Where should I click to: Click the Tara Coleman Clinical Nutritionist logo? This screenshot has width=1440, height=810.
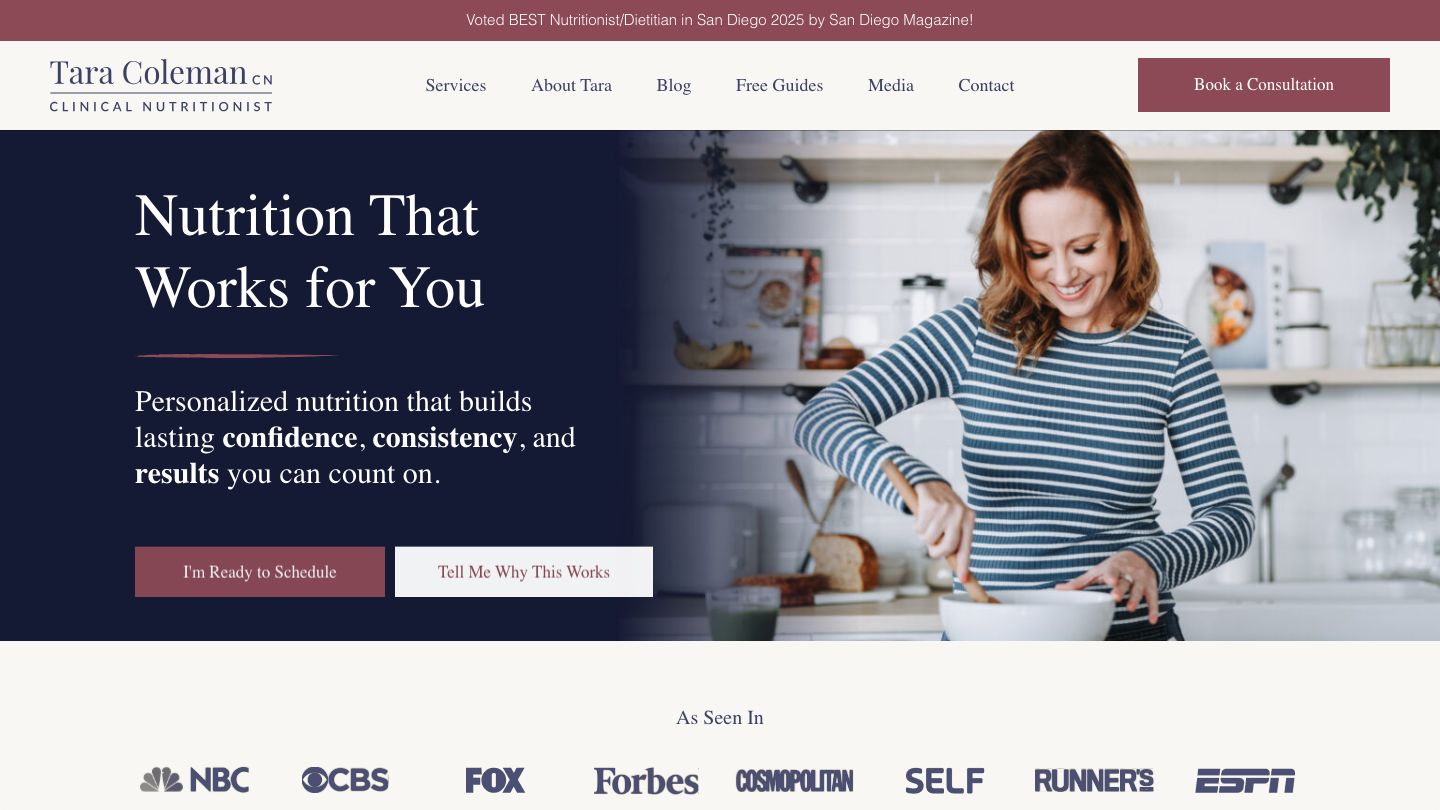point(161,85)
